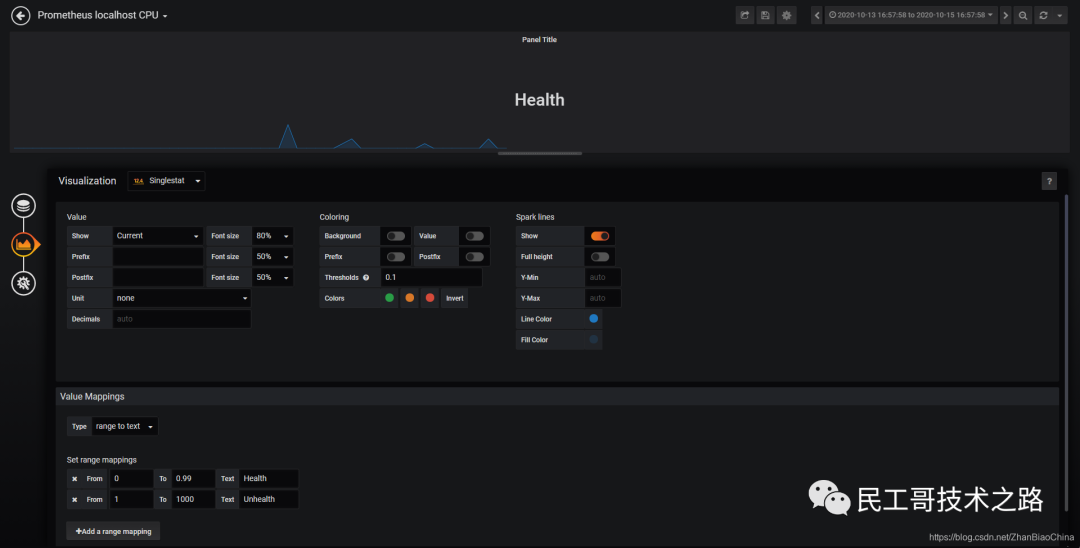The height and width of the screenshot is (548, 1080).
Task: Disable Spark lines Show switch
Action: click(x=600, y=236)
